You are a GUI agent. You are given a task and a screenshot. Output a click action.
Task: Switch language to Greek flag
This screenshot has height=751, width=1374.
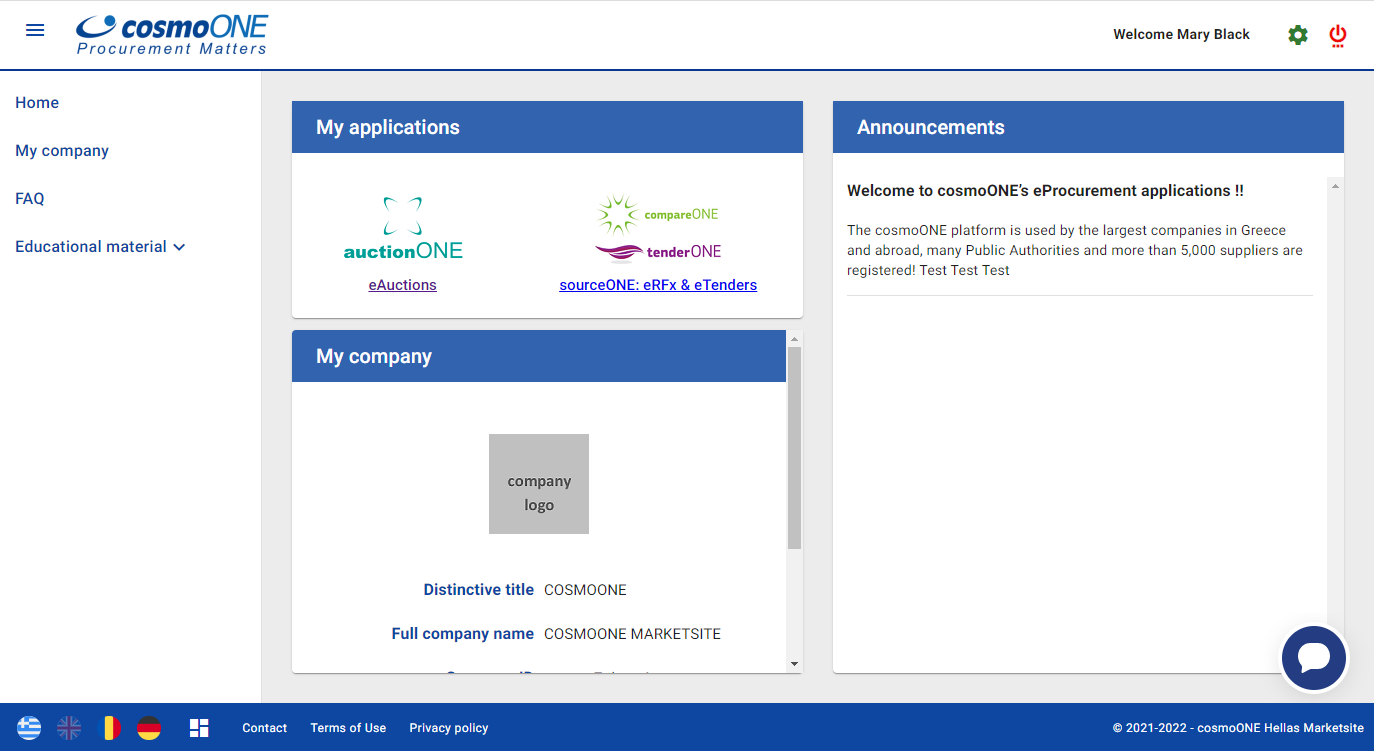(29, 728)
